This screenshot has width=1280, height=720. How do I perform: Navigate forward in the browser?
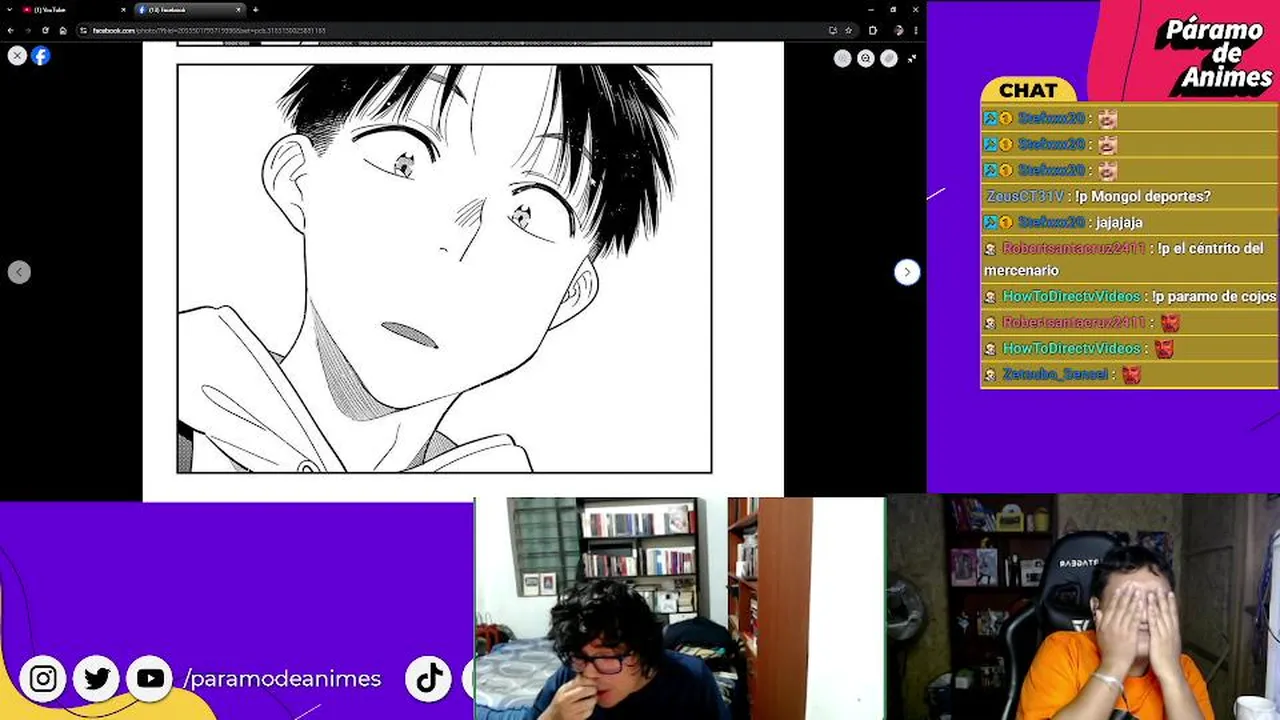28,30
